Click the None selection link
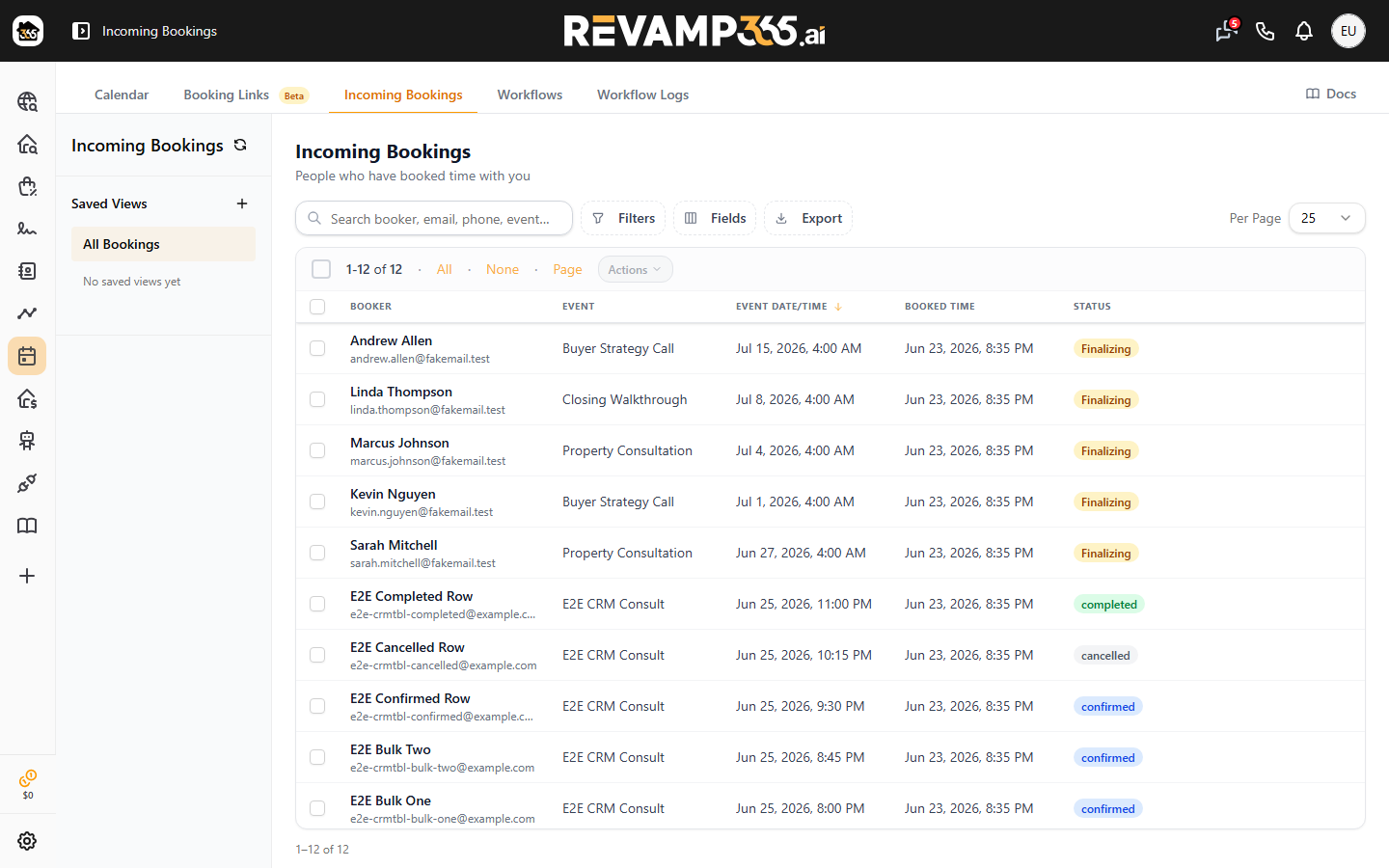 coord(503,269)
